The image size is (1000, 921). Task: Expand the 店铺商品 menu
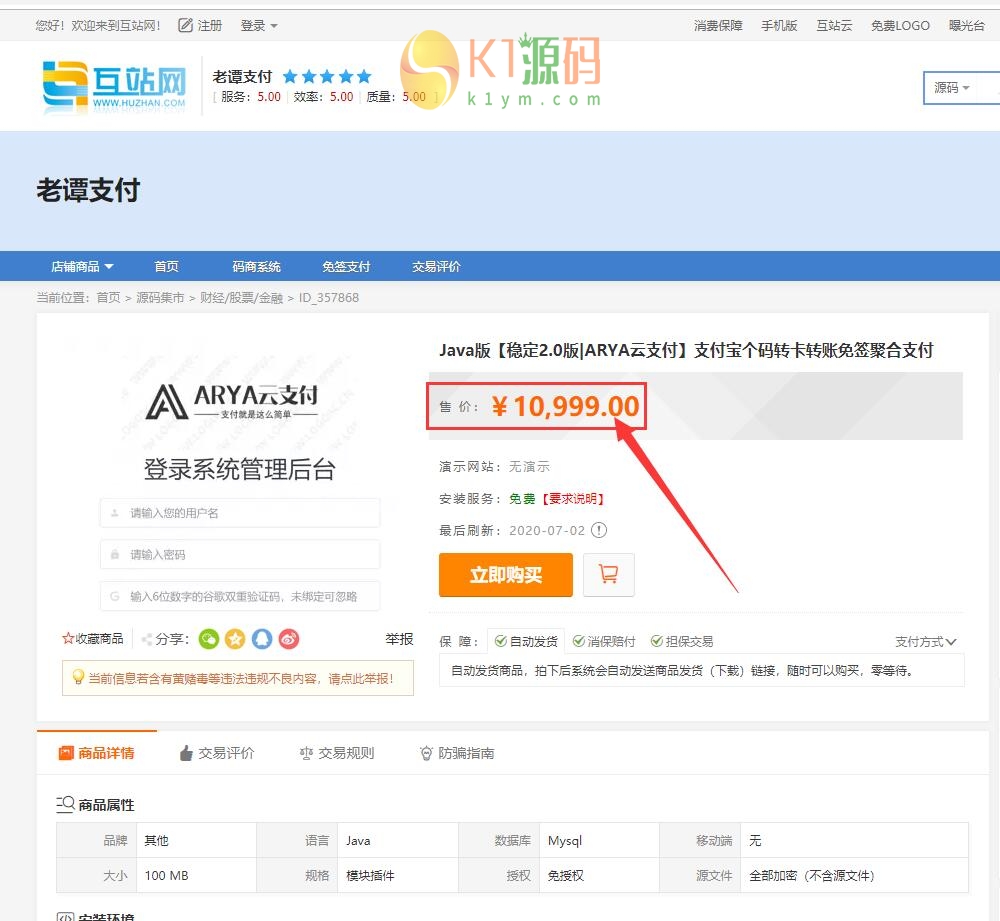82,267
